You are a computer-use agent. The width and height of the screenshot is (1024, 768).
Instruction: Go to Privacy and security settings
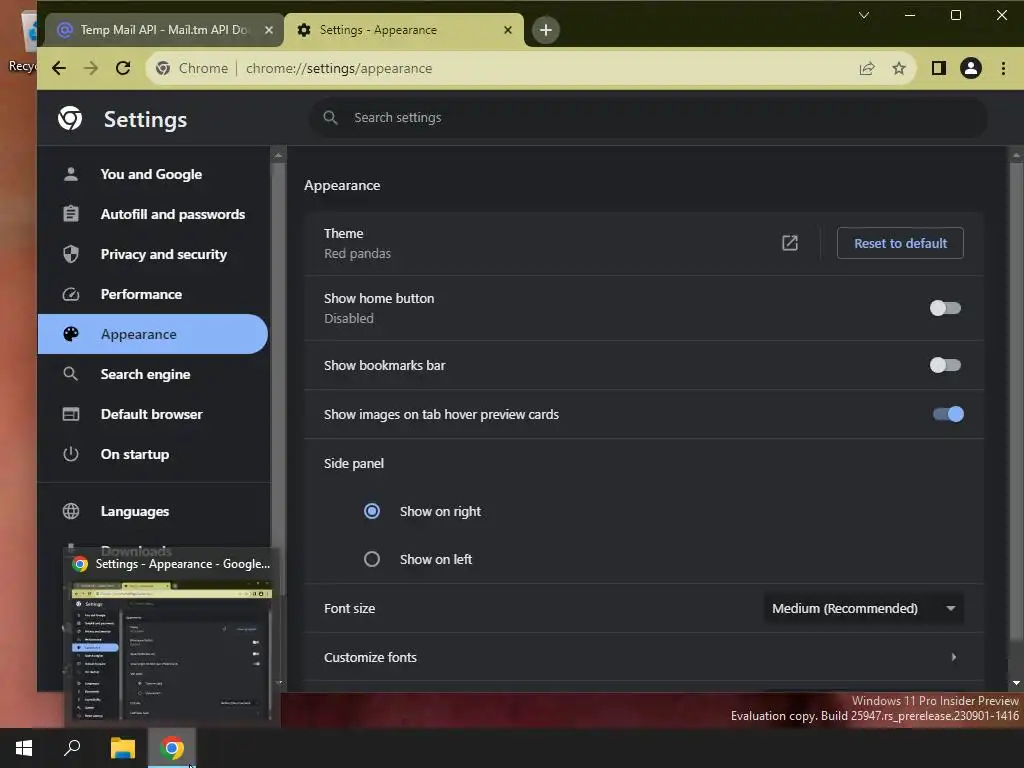click(153, 254)
